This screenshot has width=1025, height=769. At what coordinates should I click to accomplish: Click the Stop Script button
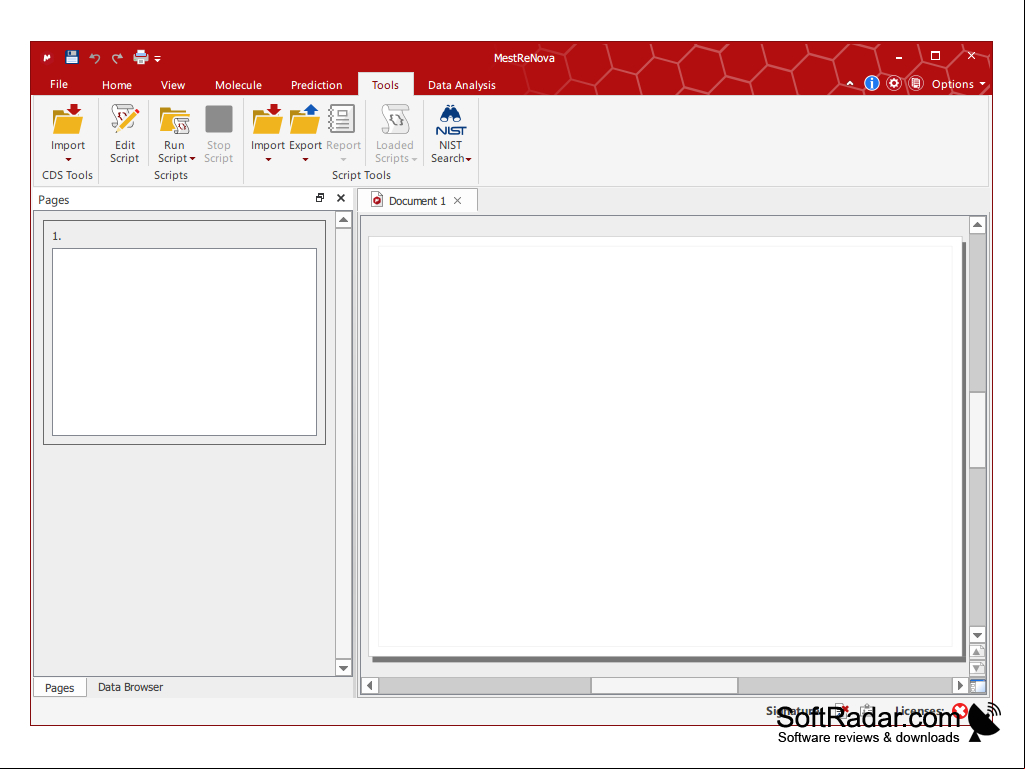[218, 134]
